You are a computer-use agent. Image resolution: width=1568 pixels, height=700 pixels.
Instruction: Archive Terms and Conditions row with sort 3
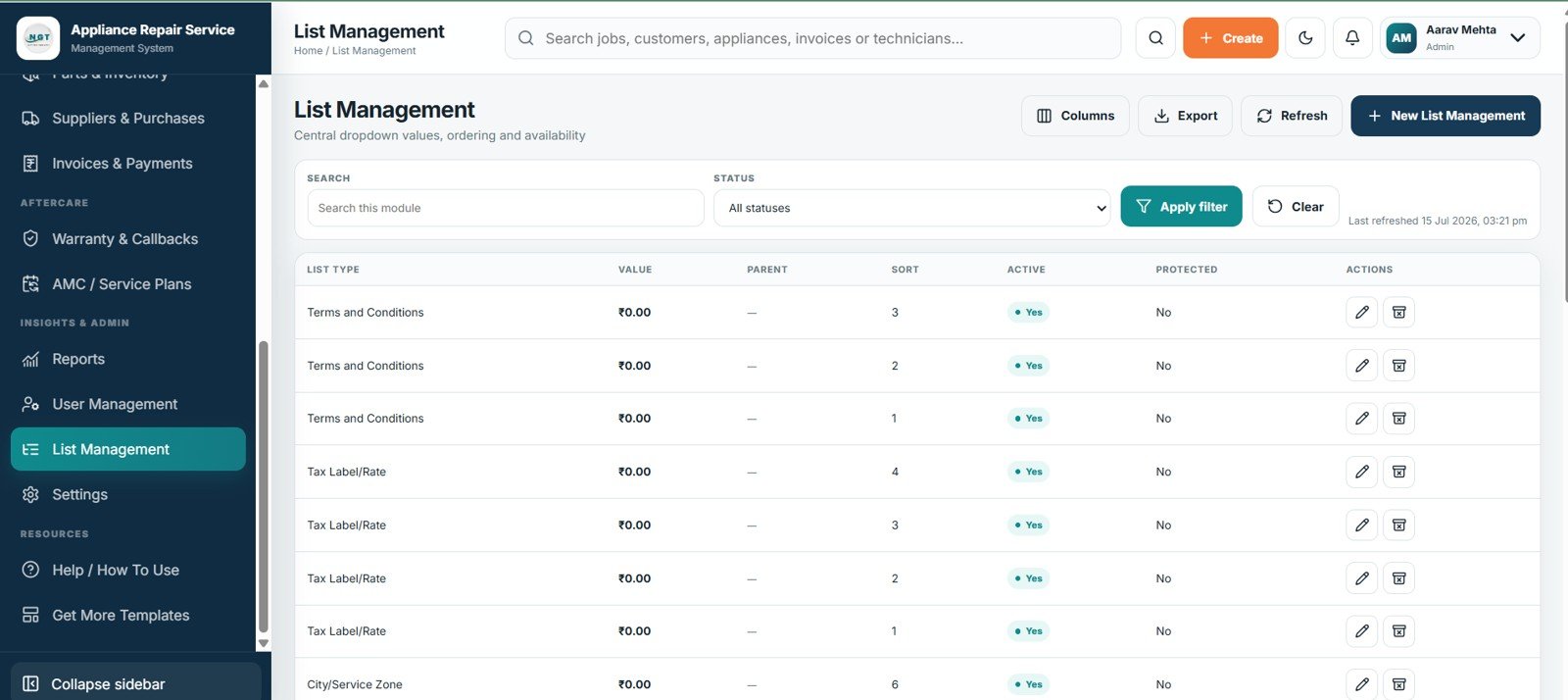pos(1398,312)
